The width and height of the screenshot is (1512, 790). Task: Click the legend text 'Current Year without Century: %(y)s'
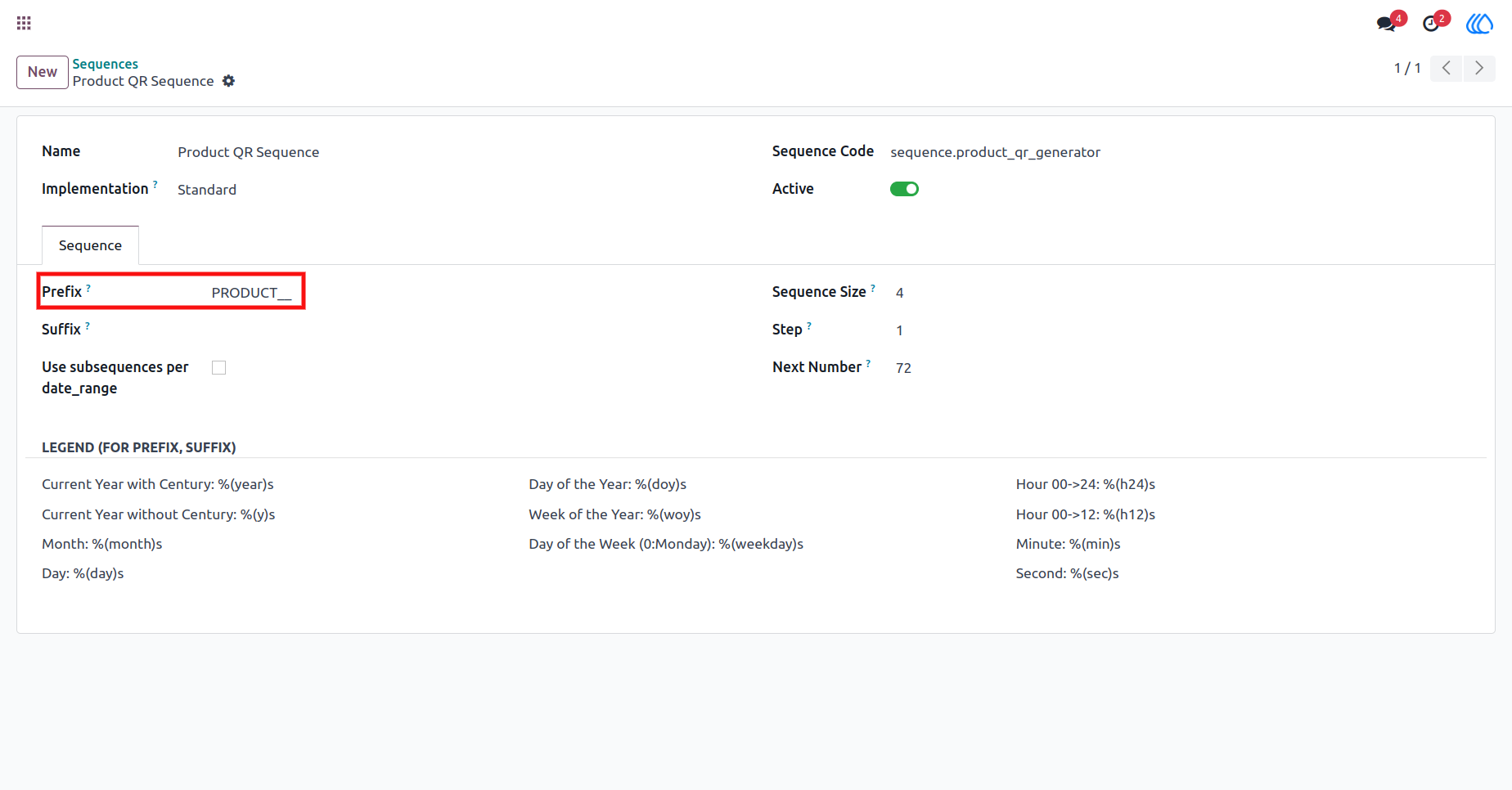(159, 514)
